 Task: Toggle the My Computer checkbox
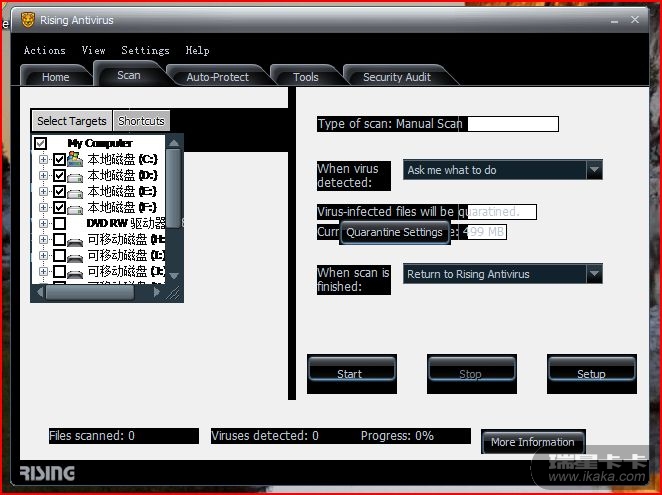[41, 143]
